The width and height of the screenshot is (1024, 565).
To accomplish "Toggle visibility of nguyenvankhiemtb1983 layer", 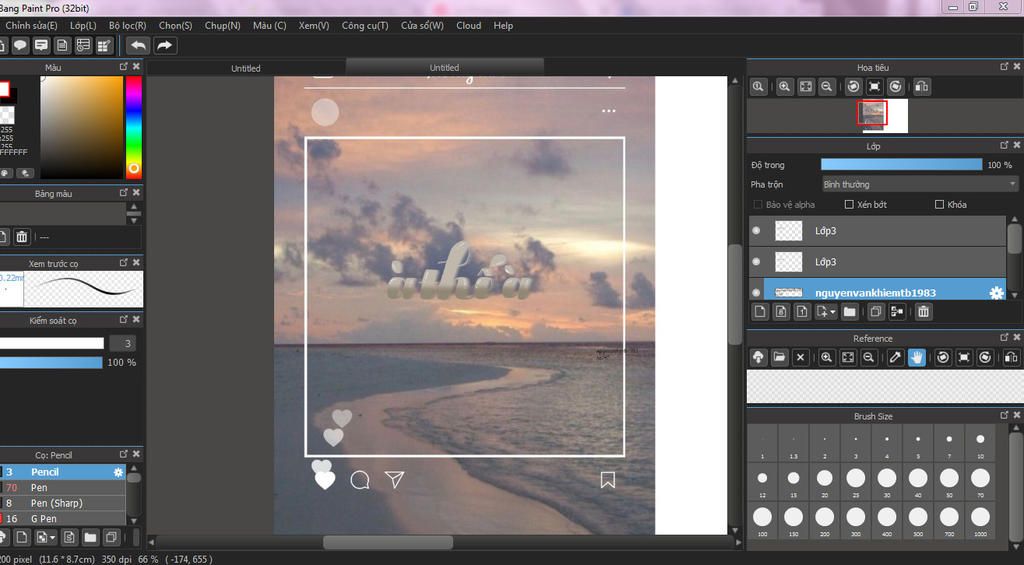I will click(756, 293).
